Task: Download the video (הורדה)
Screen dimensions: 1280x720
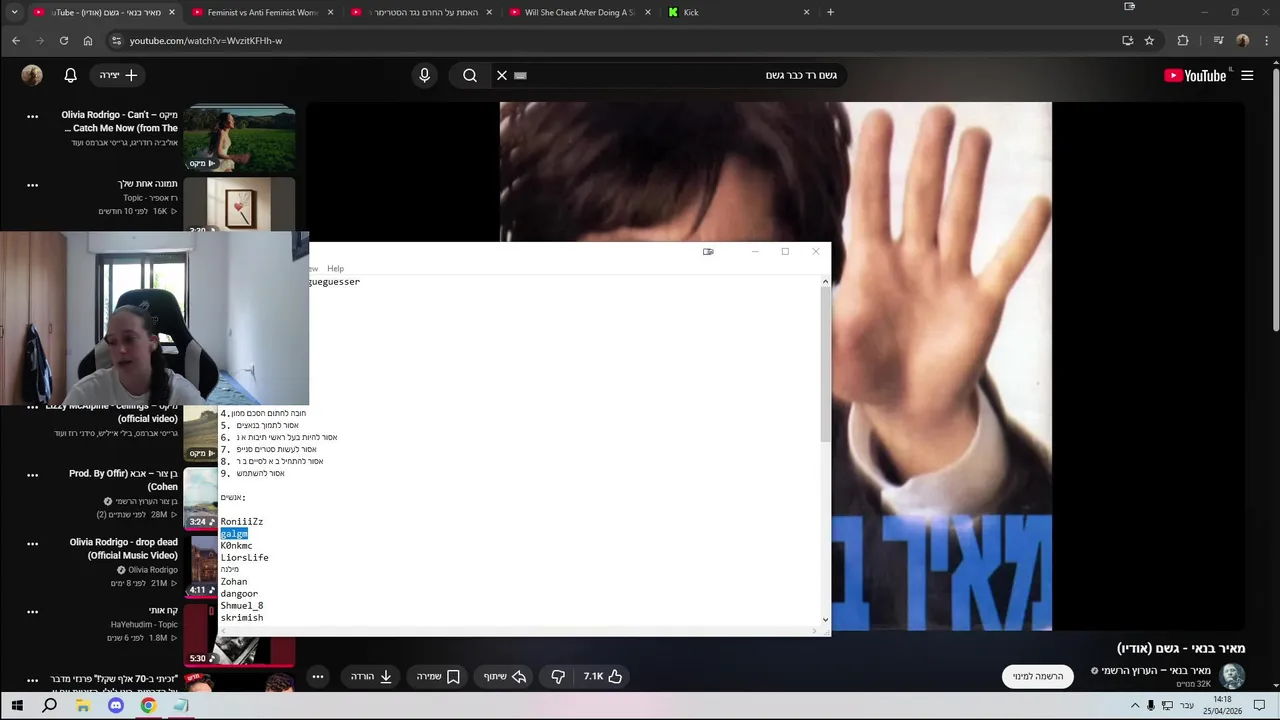Action: (371, 676)
